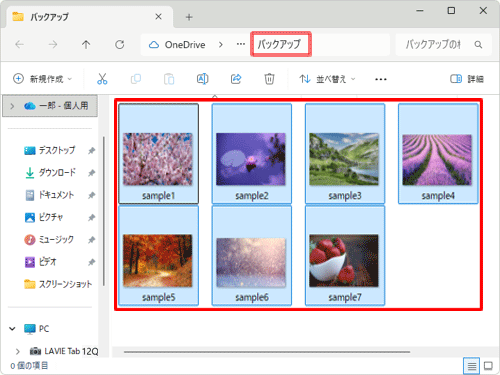Click the pin icon beside ビデオ
500x375 pixels.
(91, 262)
